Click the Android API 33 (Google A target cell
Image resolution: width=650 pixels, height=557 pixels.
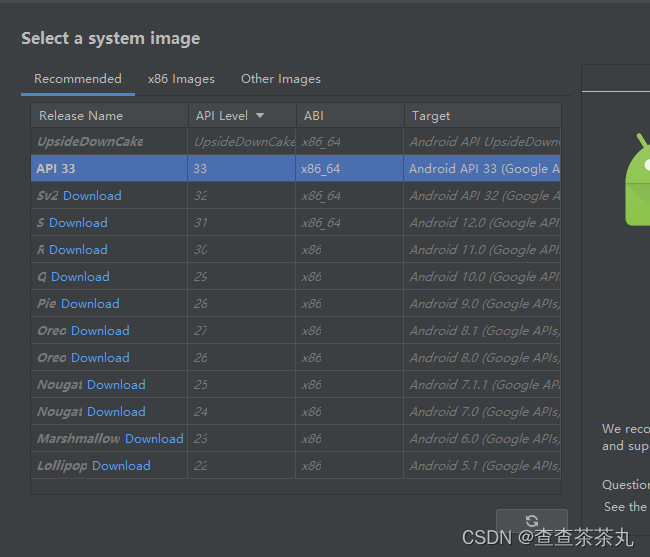(482, 168)
